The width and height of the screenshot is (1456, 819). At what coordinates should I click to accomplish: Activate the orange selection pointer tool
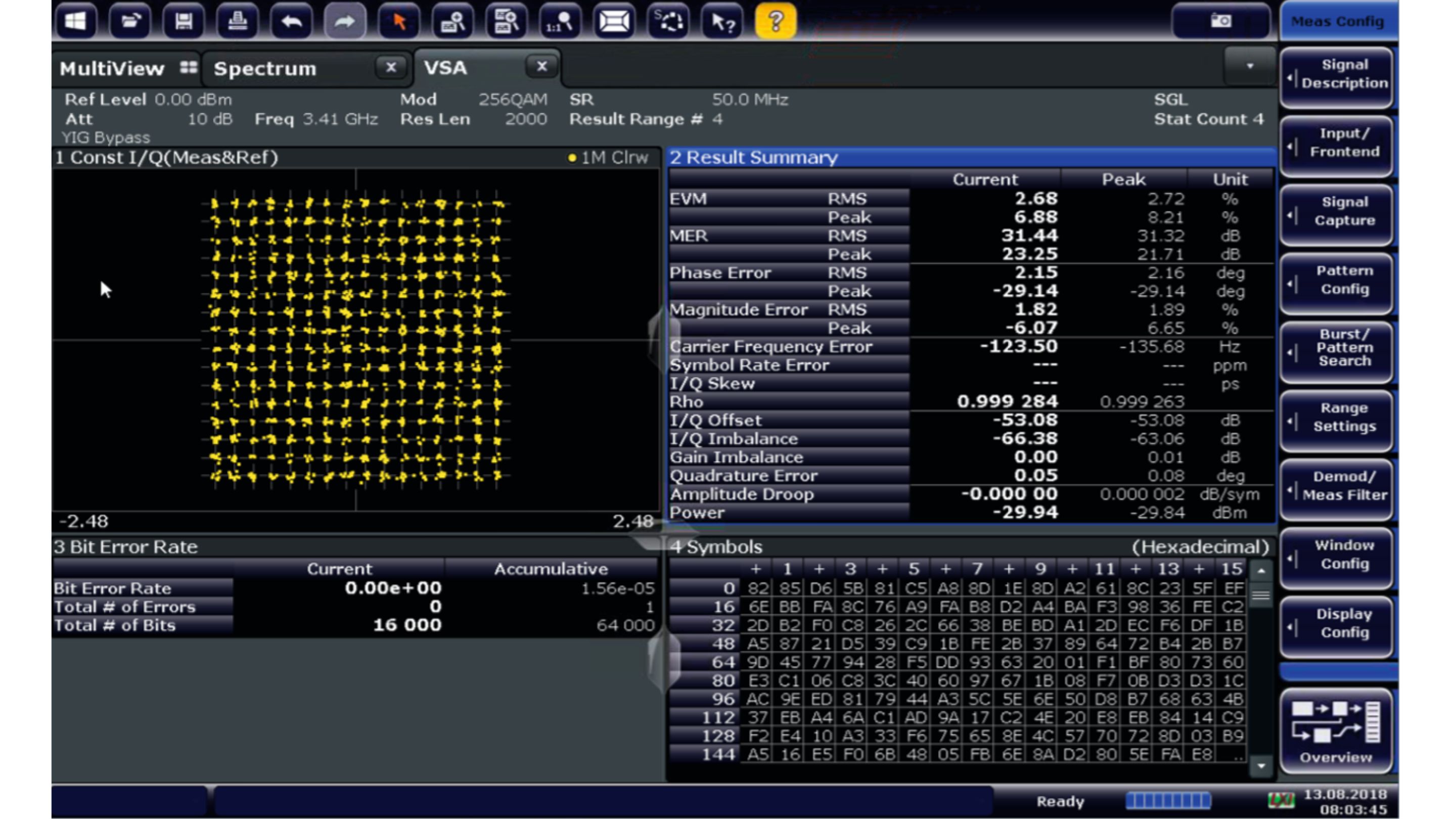(x=399, y=21)
